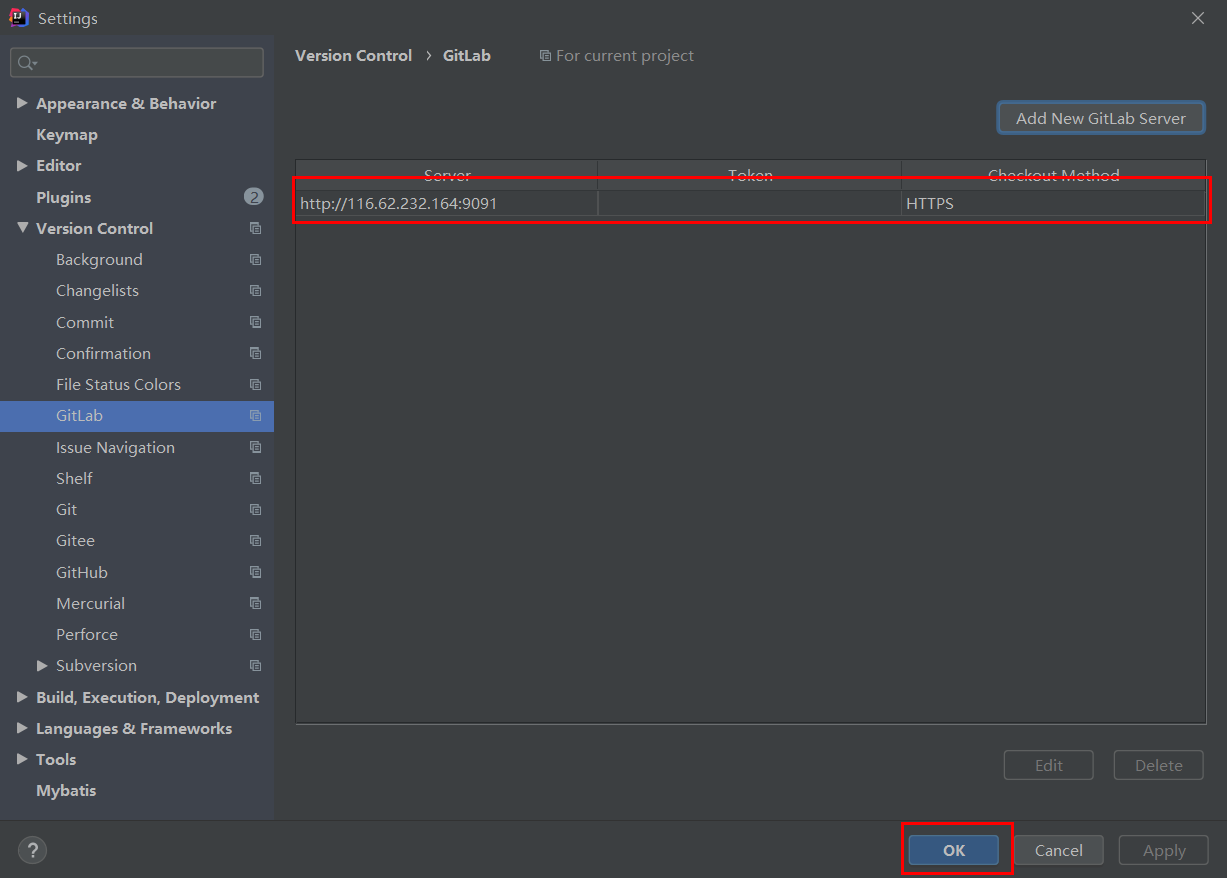Open help with the question mark button

tap(32, 850)
